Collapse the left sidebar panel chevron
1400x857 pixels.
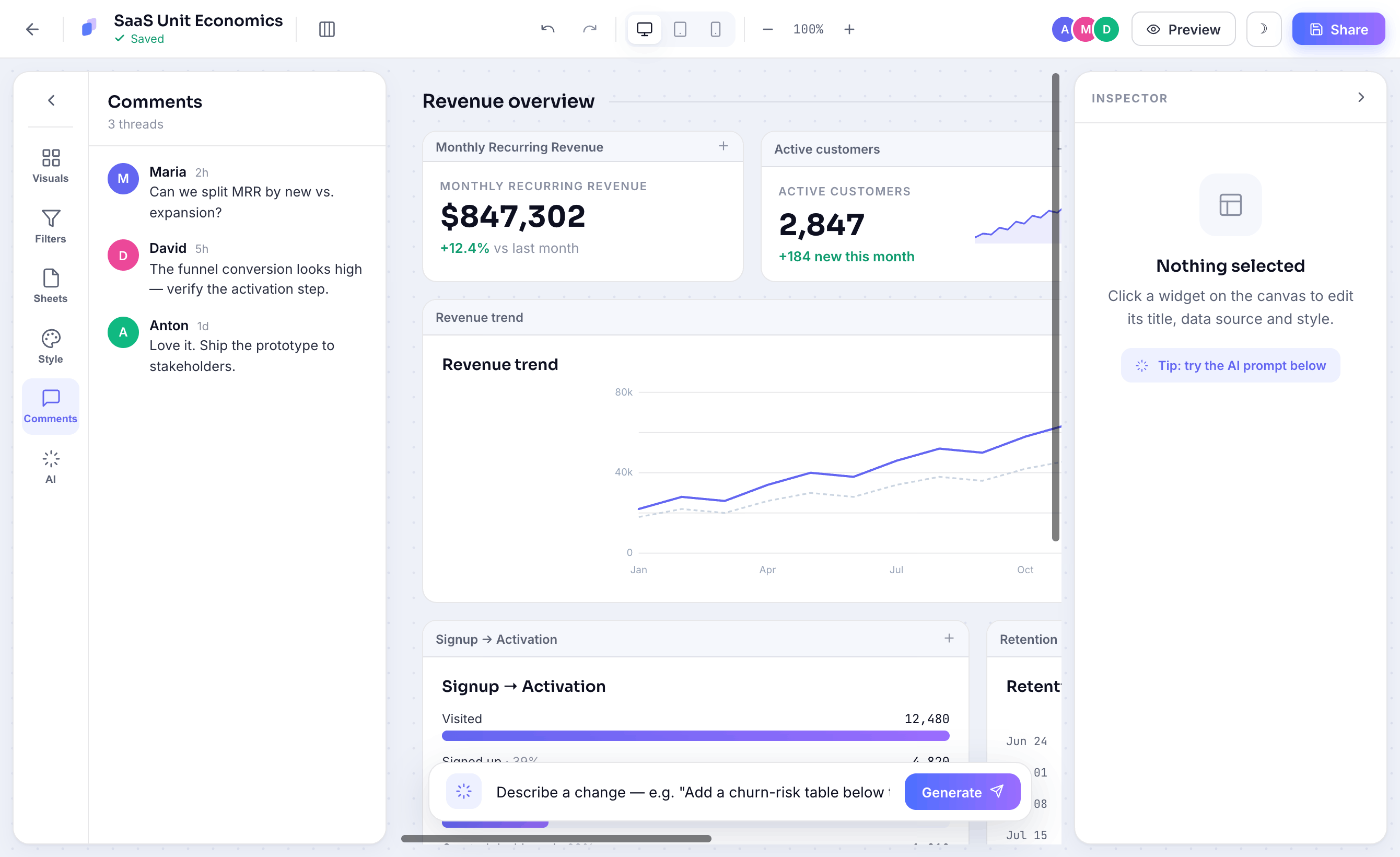[51, 100]
